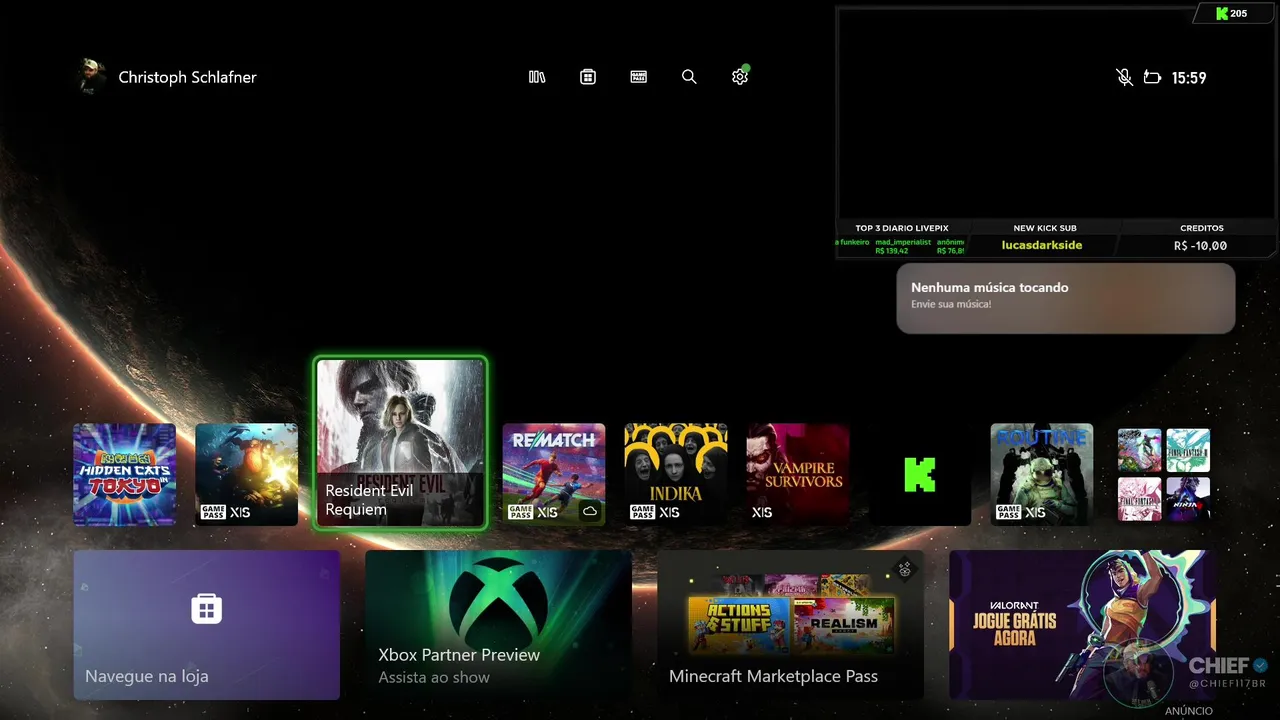
Task: Open the Final Fantasy games group tile
Action: (x=1164, y=474)
